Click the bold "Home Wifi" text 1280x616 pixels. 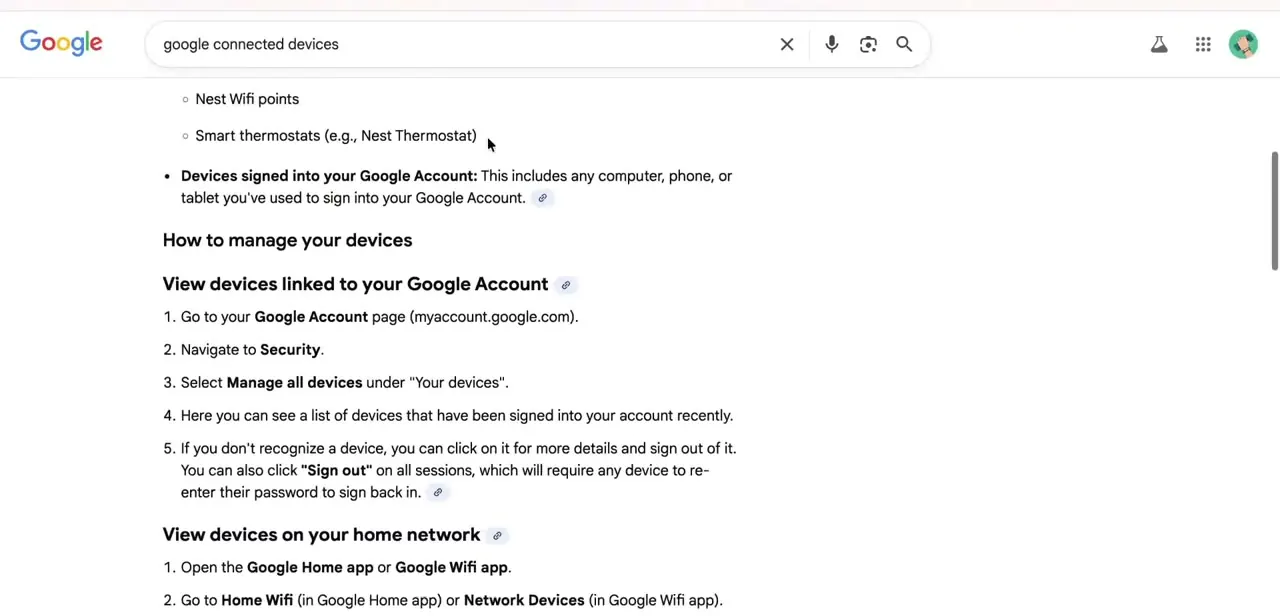(257, 601)
